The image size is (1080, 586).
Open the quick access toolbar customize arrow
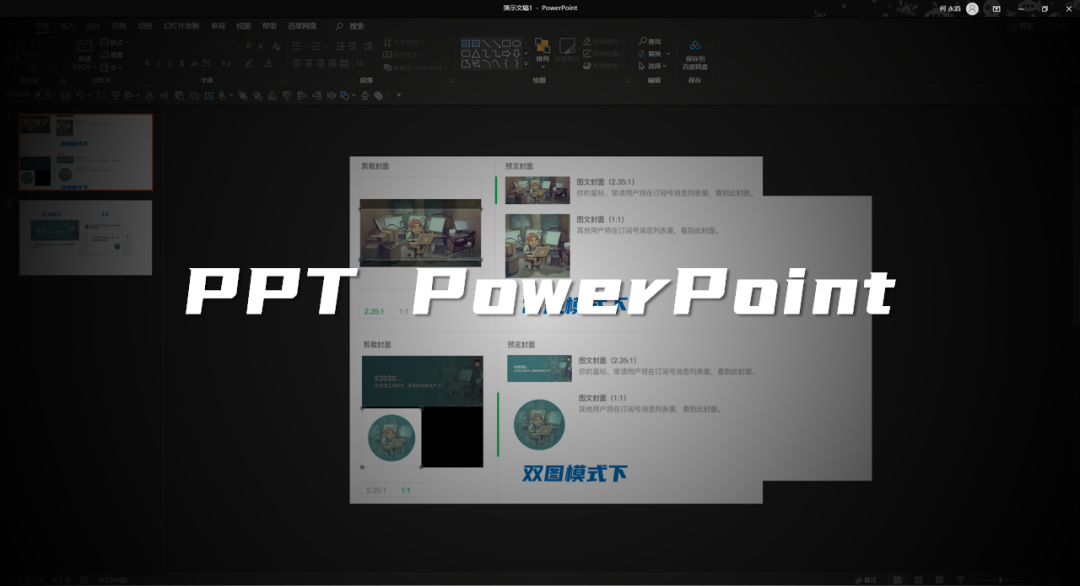398,96
